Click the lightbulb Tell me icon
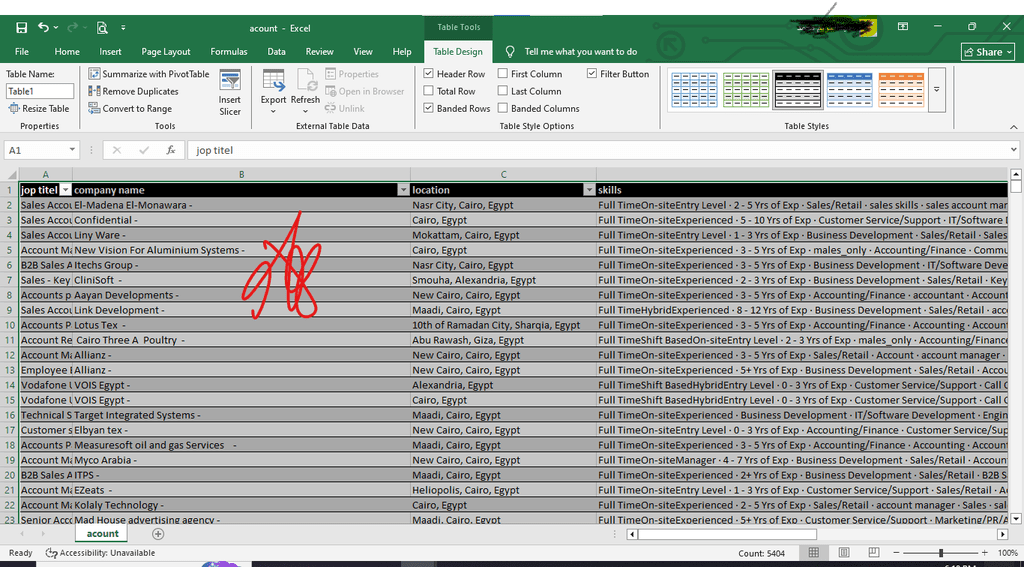This screenshot has height=567, width=1024. click(x=511, y=52)
